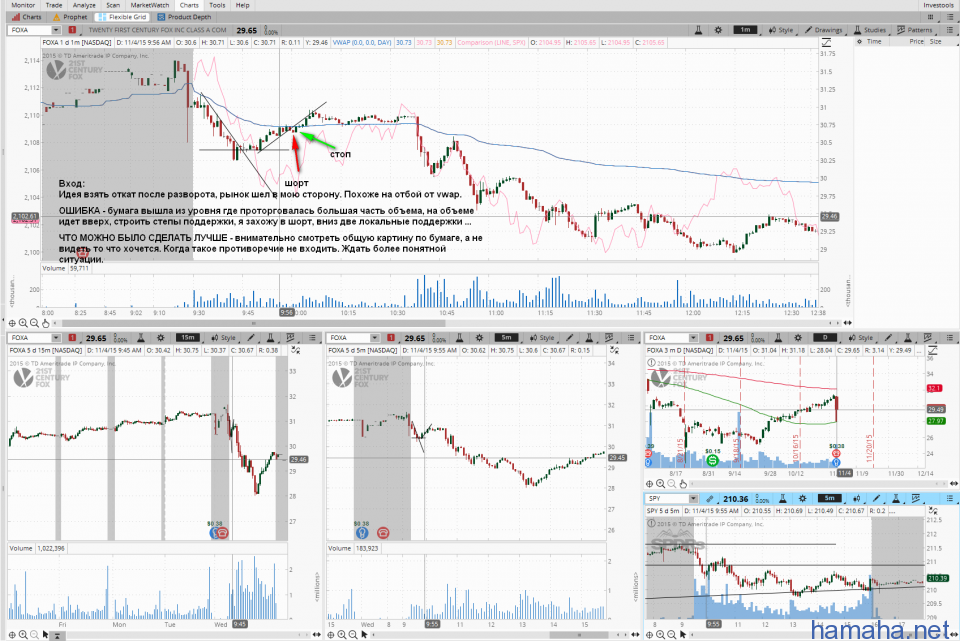The image size is (960, 641).
Task: Click the grid layout icon in sub-tab bar
Action: coord(931,17)
